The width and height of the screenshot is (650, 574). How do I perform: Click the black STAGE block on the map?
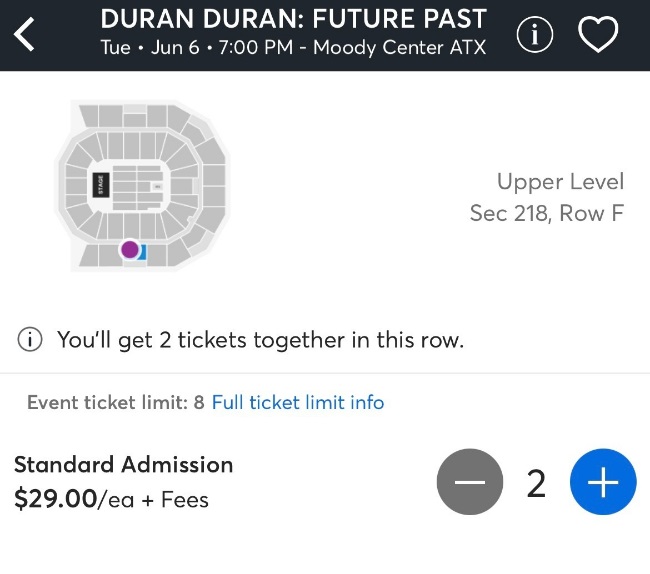point(99,186)
